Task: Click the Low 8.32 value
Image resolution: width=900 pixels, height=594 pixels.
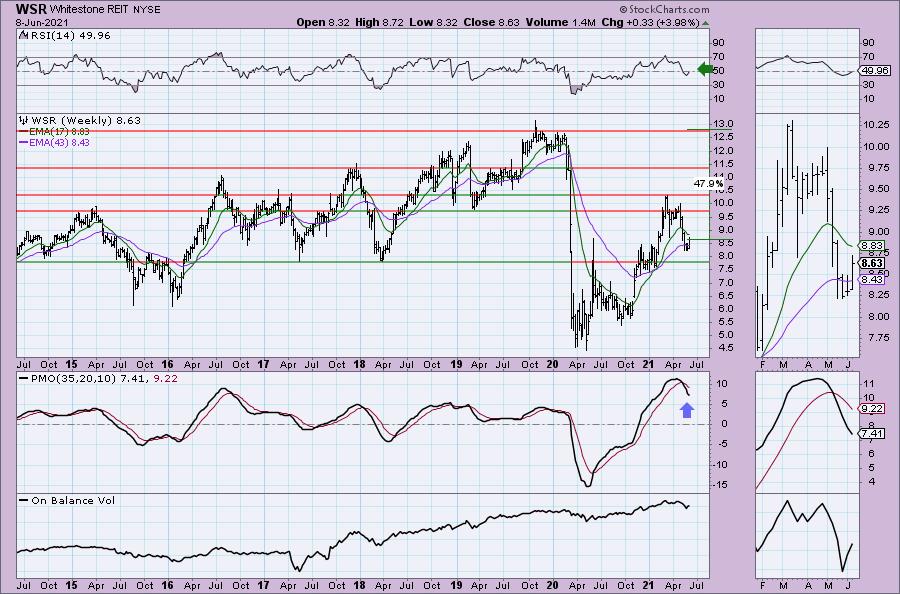Action: click(x=433, y=22)
